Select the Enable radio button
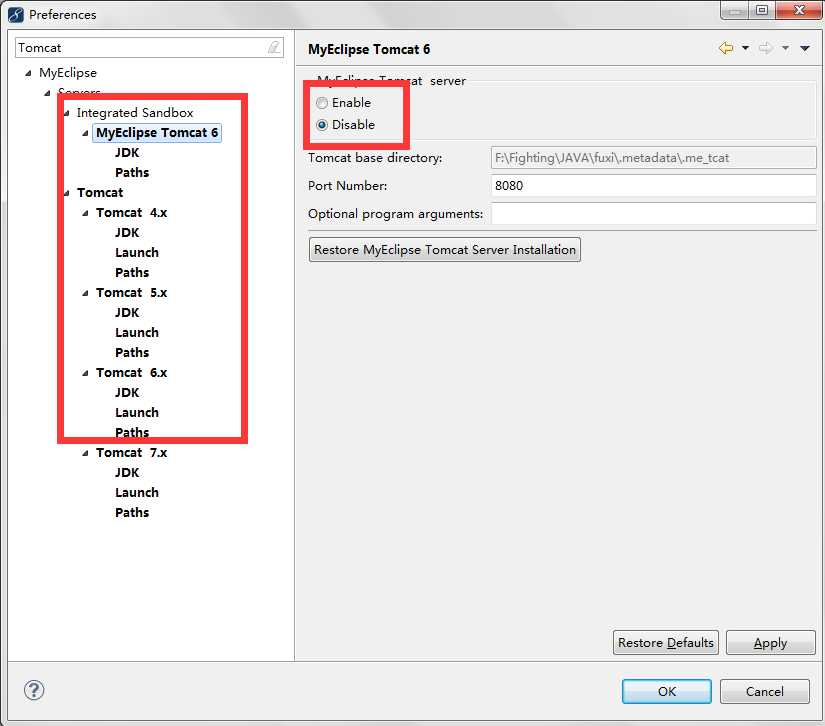 tap(322, 103)
